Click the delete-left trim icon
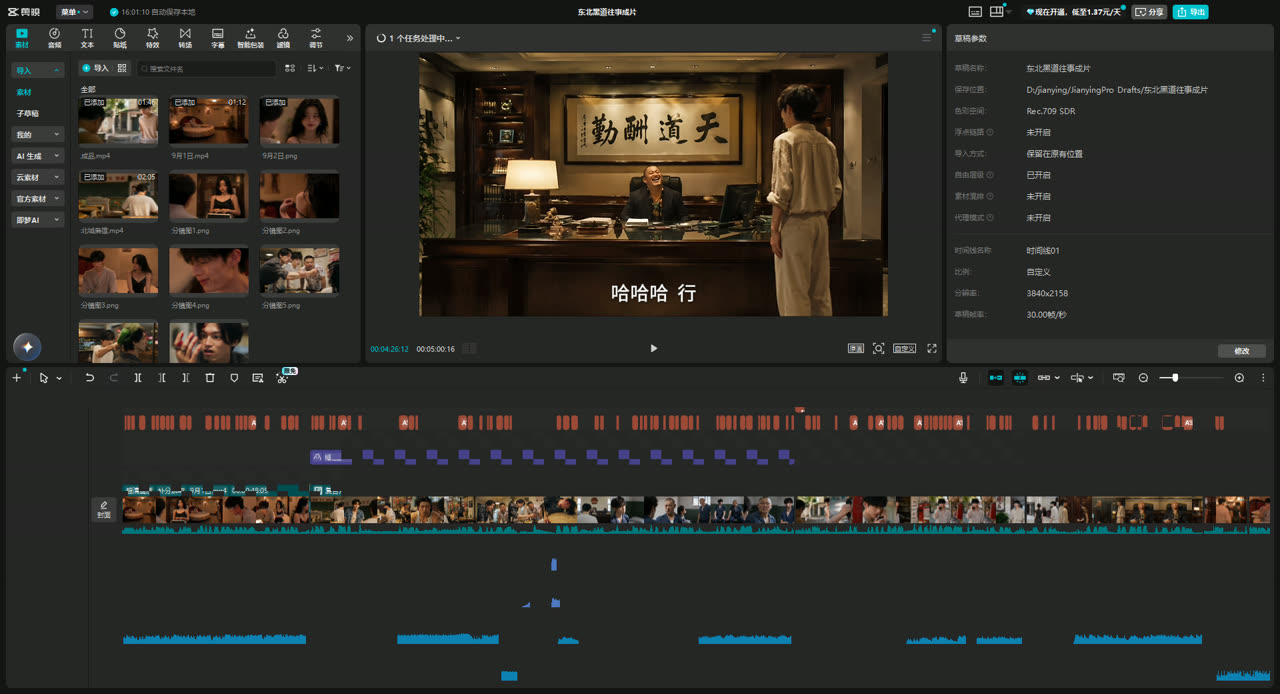This screenshot has width=1280, height=694. click(x=162, y=378)
